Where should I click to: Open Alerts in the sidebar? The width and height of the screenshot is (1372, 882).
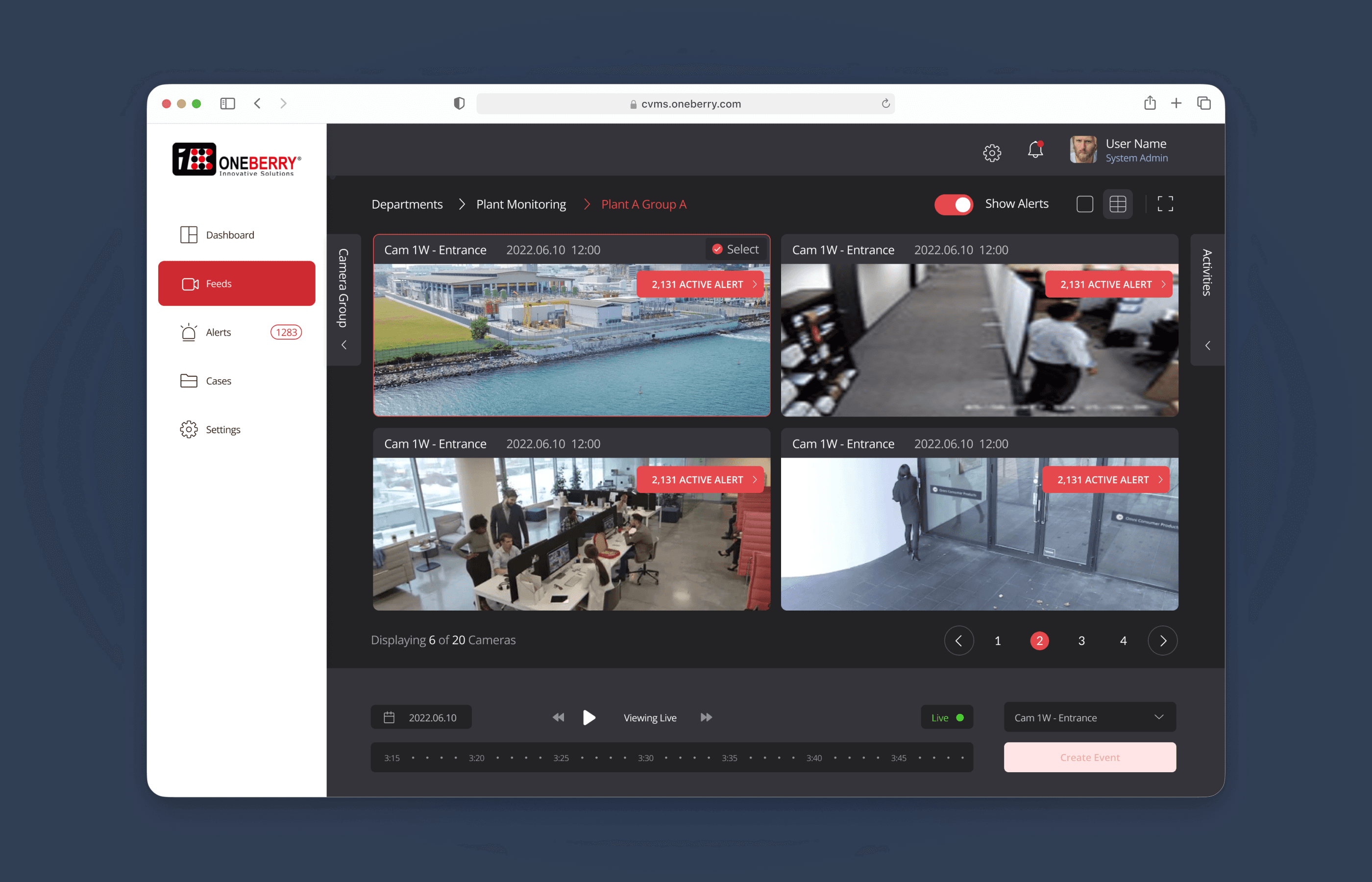coord(237,332)
